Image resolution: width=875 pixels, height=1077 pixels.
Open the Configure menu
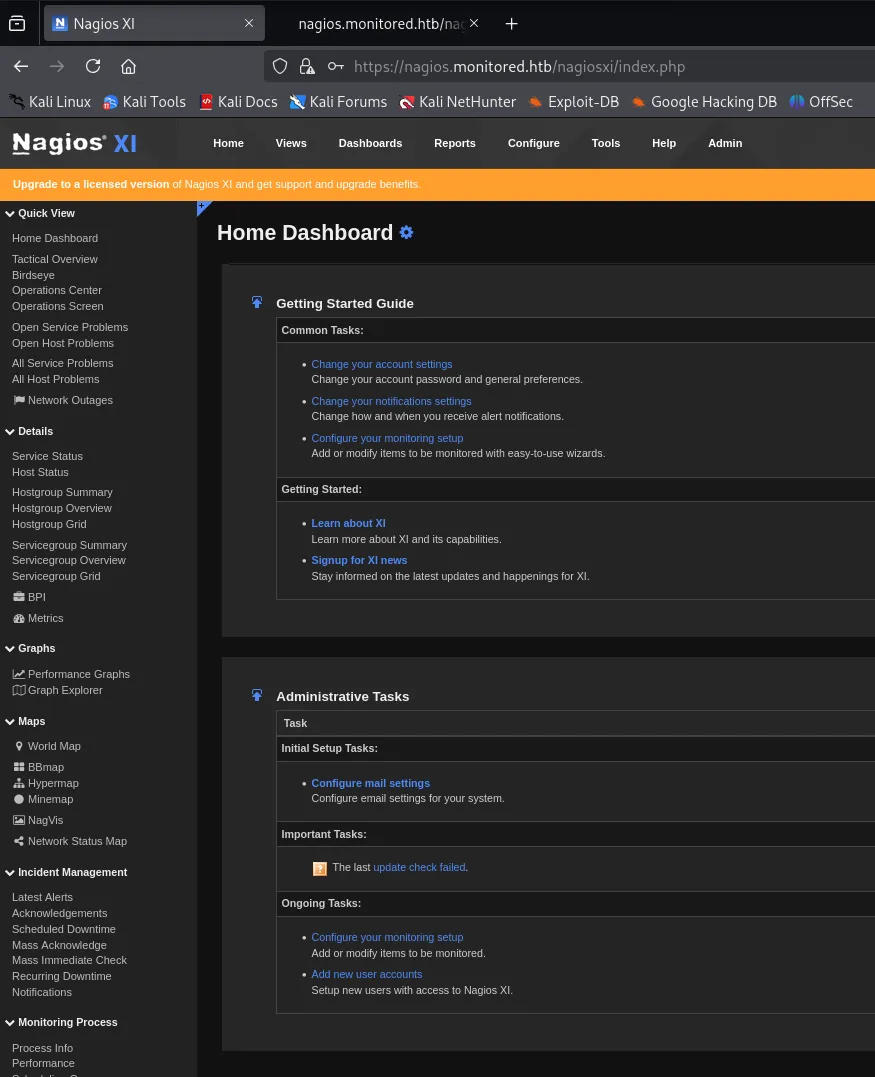(533, 143)
